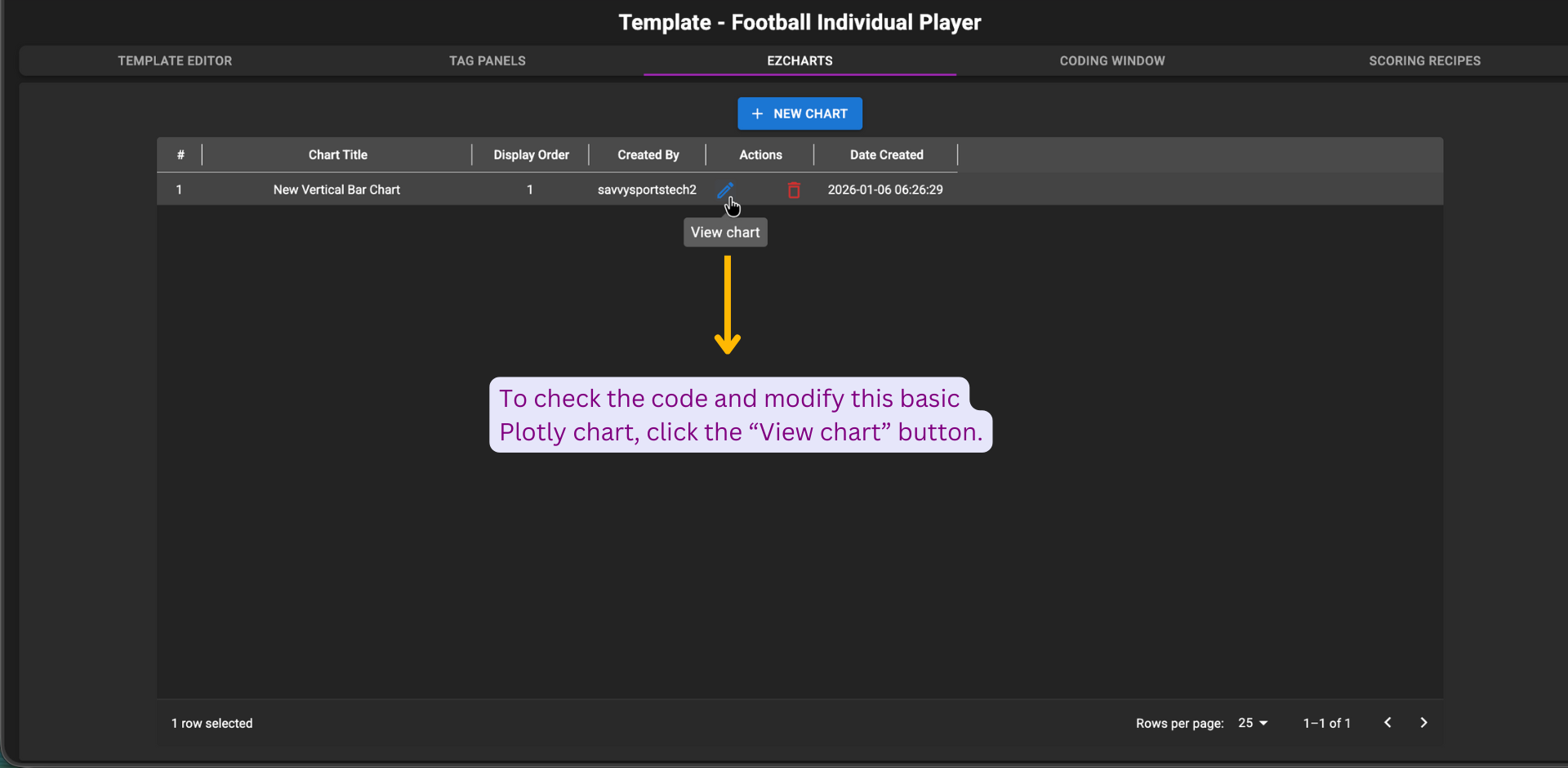
Task: Switch to the Coding Window tab
Action: [x=1111, y=61]
